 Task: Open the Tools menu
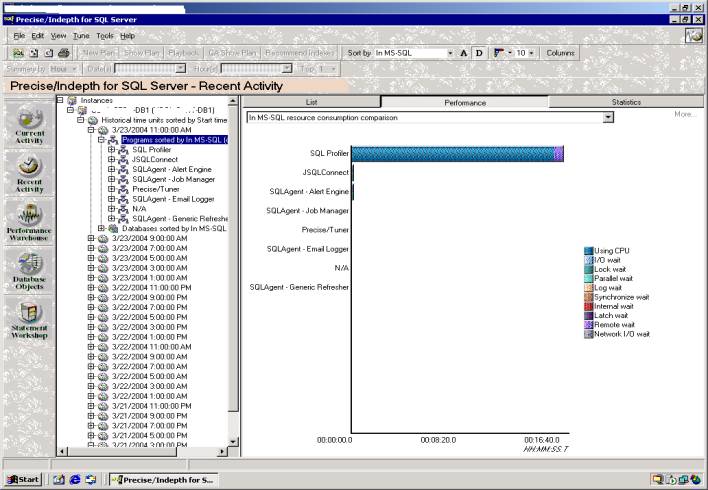click(105, 36)
